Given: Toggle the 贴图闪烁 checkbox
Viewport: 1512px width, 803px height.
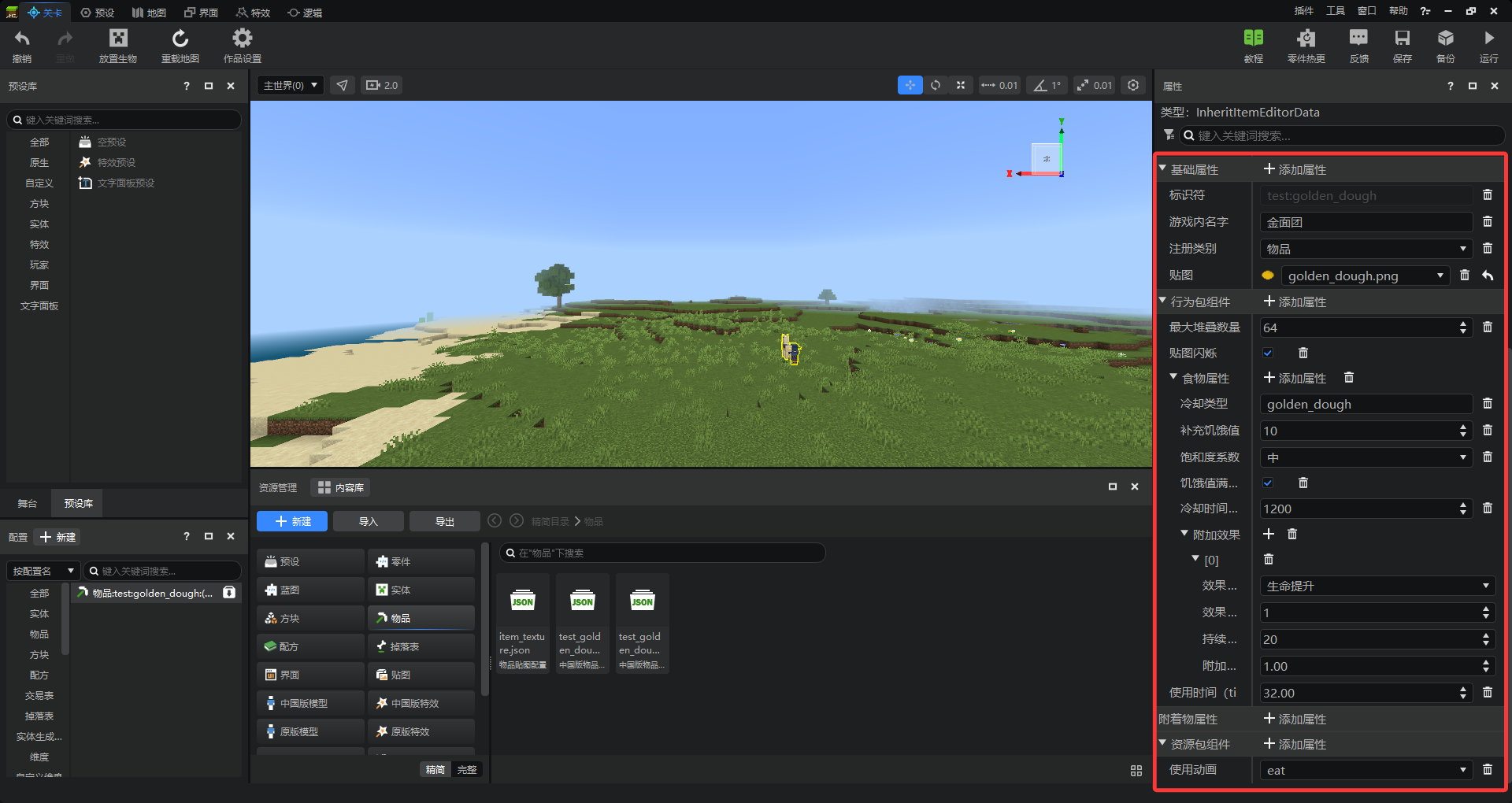Looking at the screenshot, I should tap(1268, 353).
